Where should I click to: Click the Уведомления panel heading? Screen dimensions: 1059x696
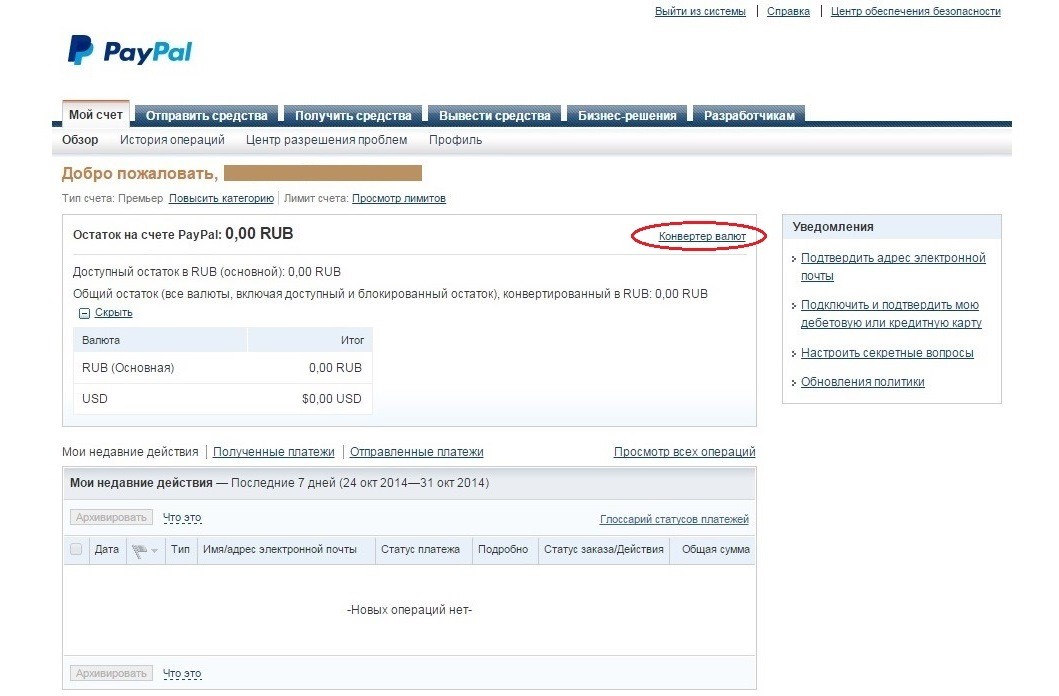[833, 227]
